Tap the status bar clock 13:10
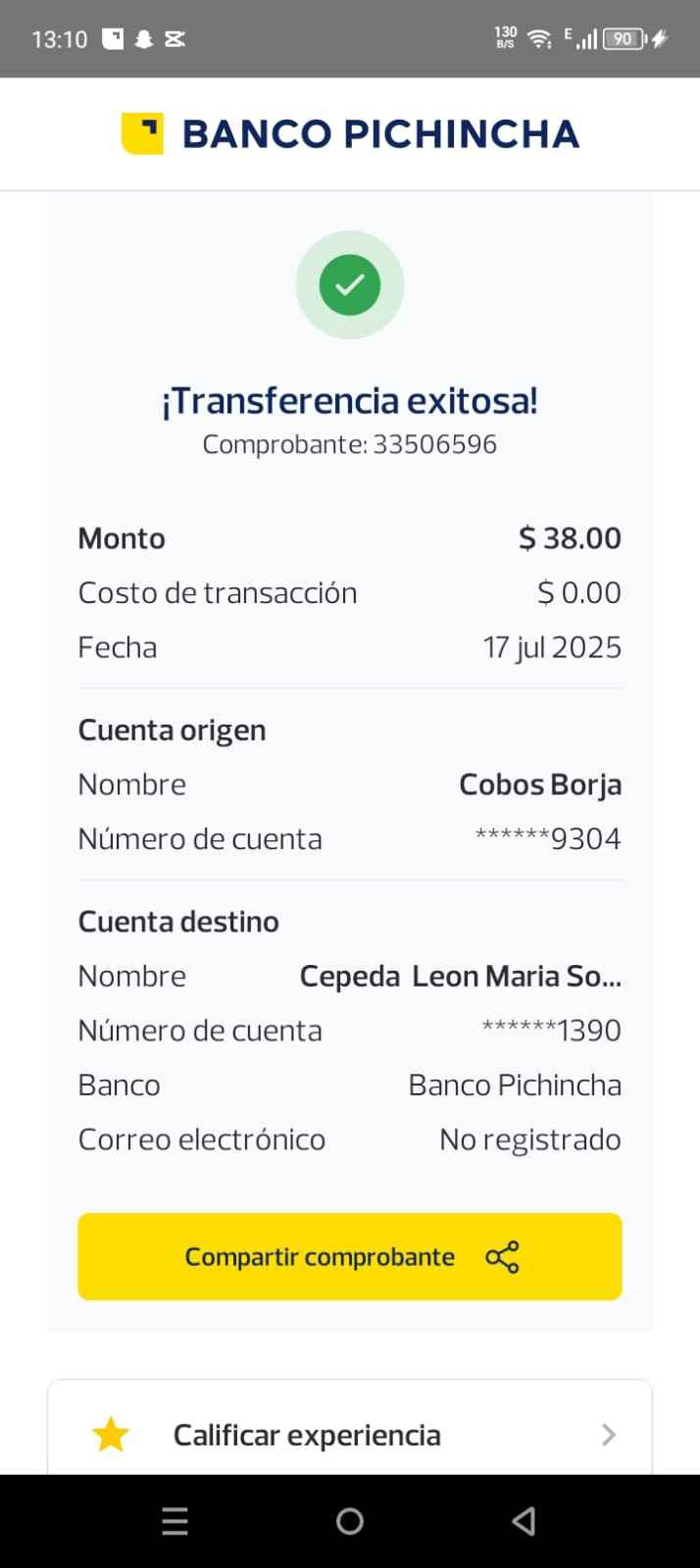 (60, 39)
